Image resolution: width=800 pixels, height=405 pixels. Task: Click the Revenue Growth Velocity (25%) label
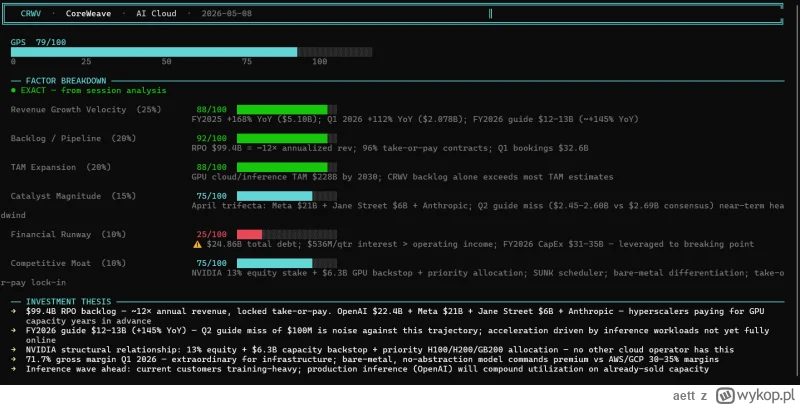pyautogui.click(x=86, y=109)
